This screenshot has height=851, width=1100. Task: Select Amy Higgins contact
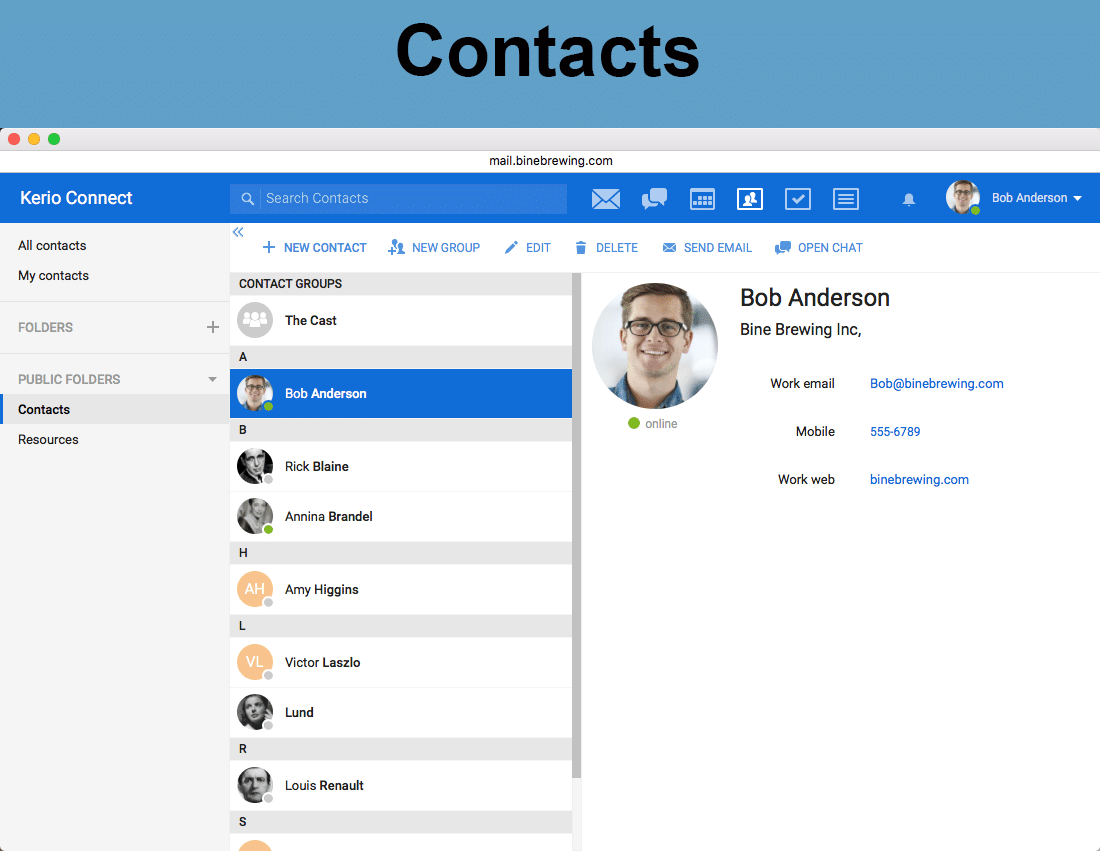pyautogui.click(x=401, y=589)
